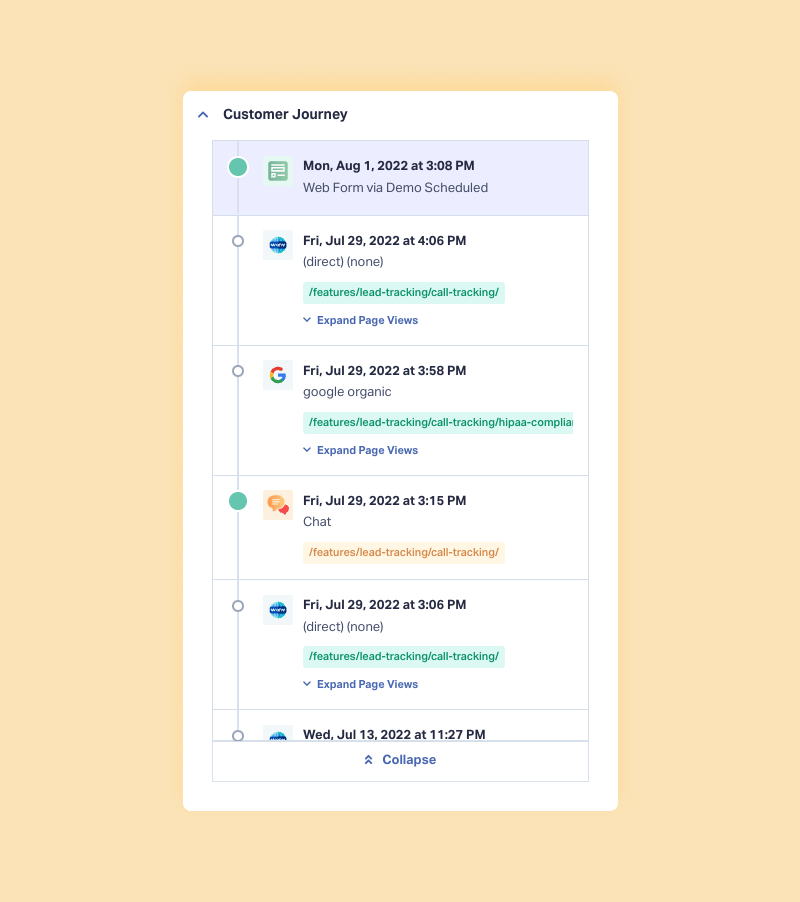Image resolution: width=800 pixels, height=902 pixels.
Task: Expand Page Views for the 4:06 PM visit
Action: [x=361, y=320]
